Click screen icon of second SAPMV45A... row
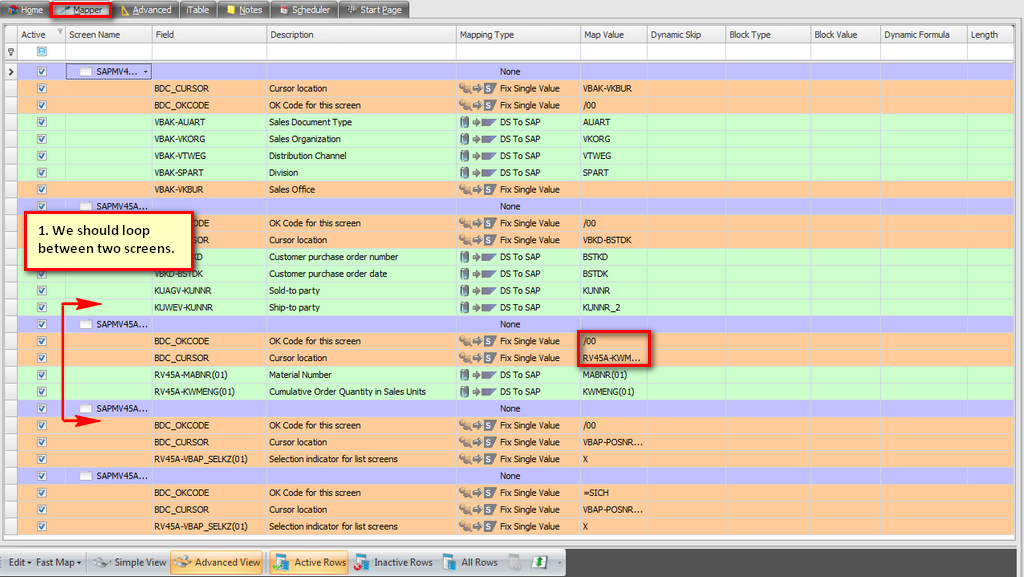The image size is (1024, 577). coord(86,324)
